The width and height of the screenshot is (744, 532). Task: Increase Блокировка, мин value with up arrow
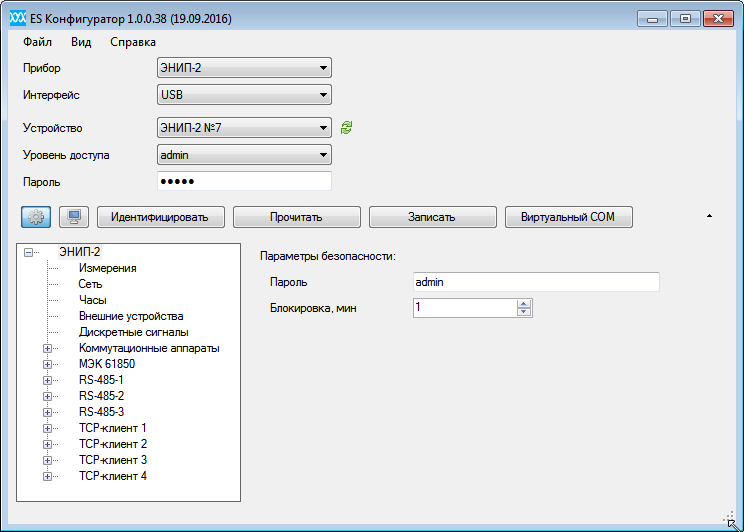[524, 304]
